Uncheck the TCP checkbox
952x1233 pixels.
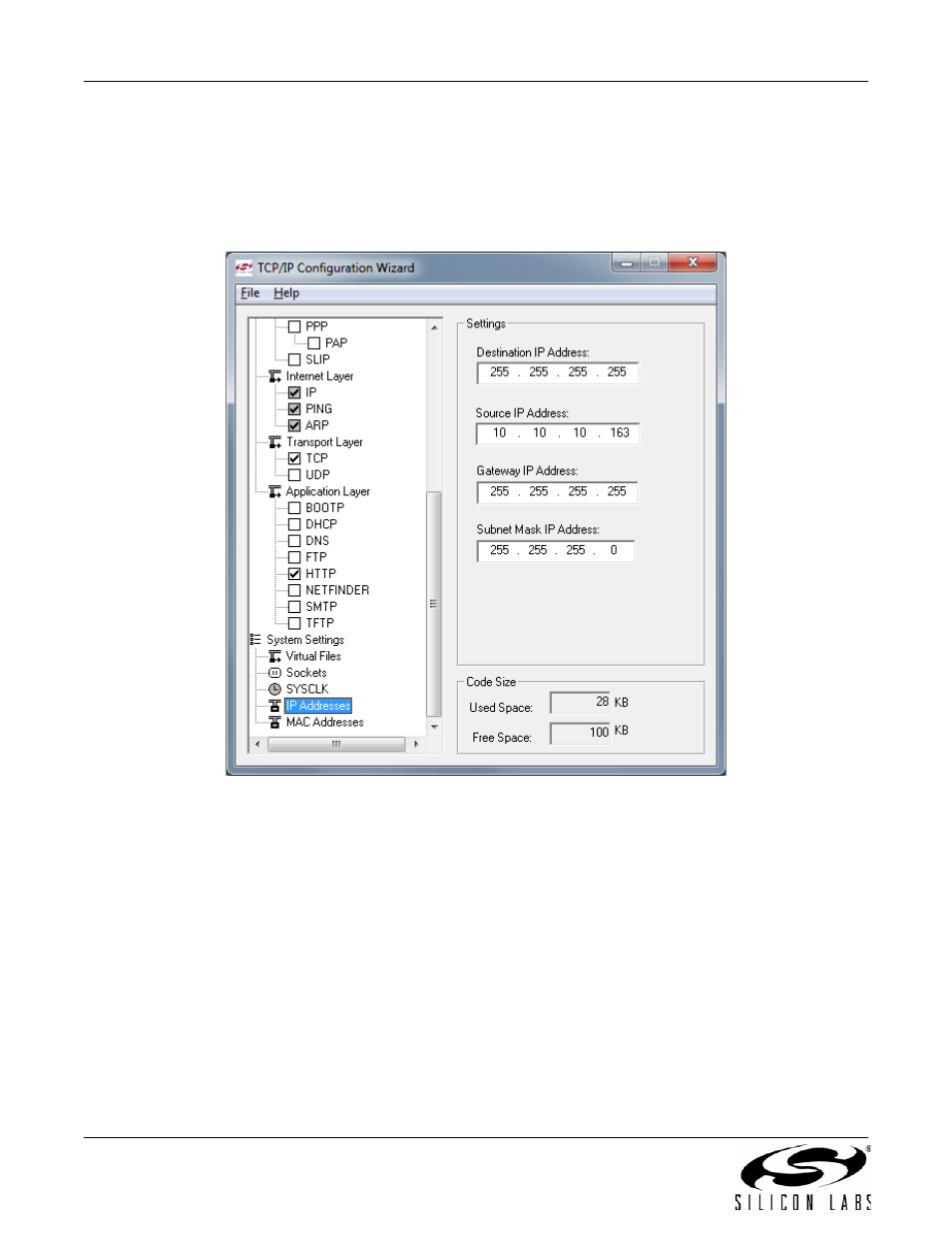[294, 458]
